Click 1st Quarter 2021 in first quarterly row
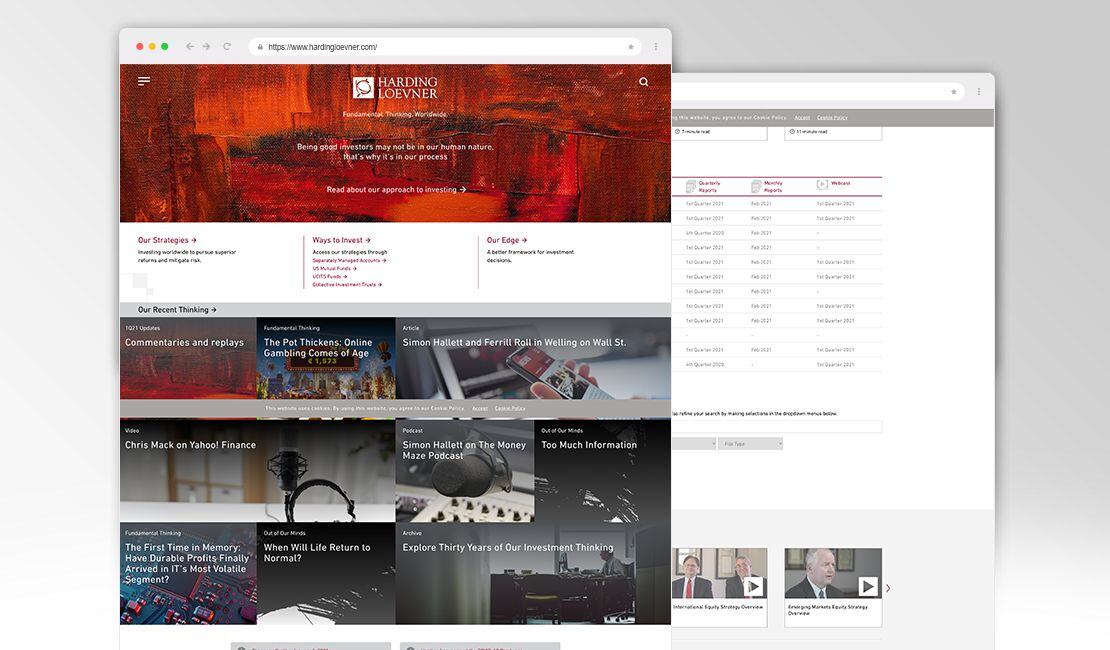 (704, 204)
